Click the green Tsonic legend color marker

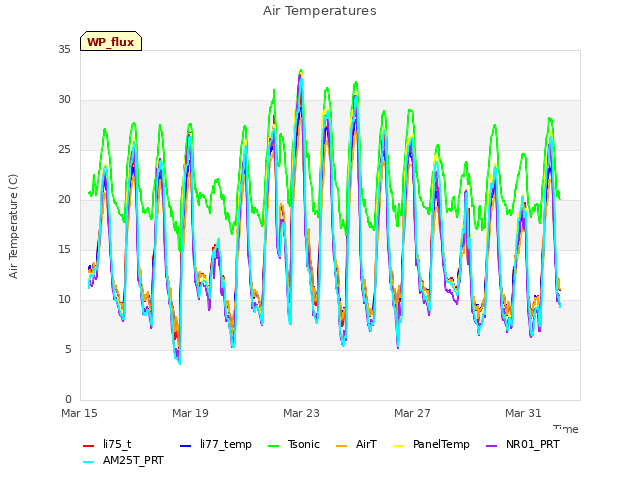point(273,446)
